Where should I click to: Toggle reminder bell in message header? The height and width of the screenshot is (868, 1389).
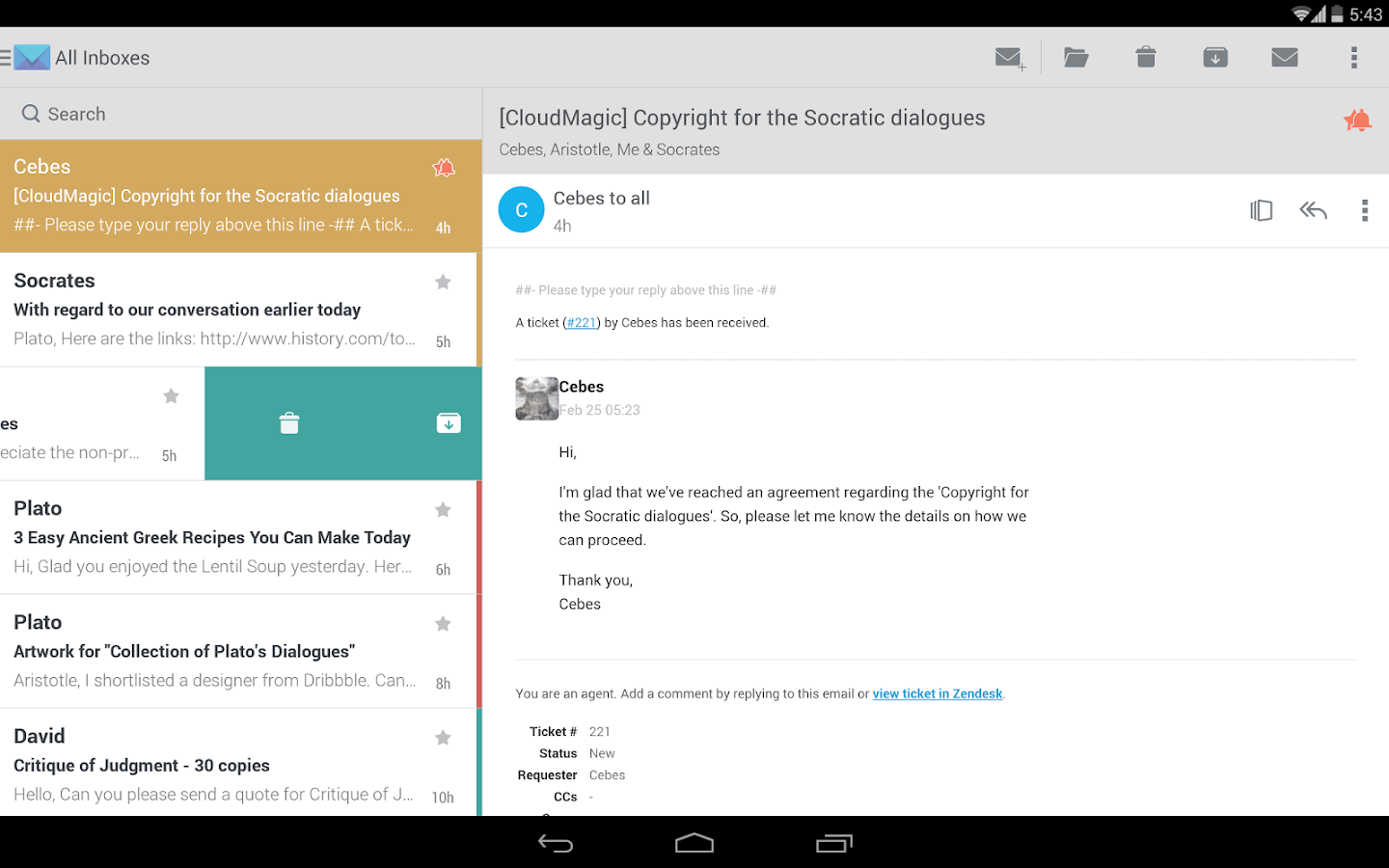point(1358,121)
